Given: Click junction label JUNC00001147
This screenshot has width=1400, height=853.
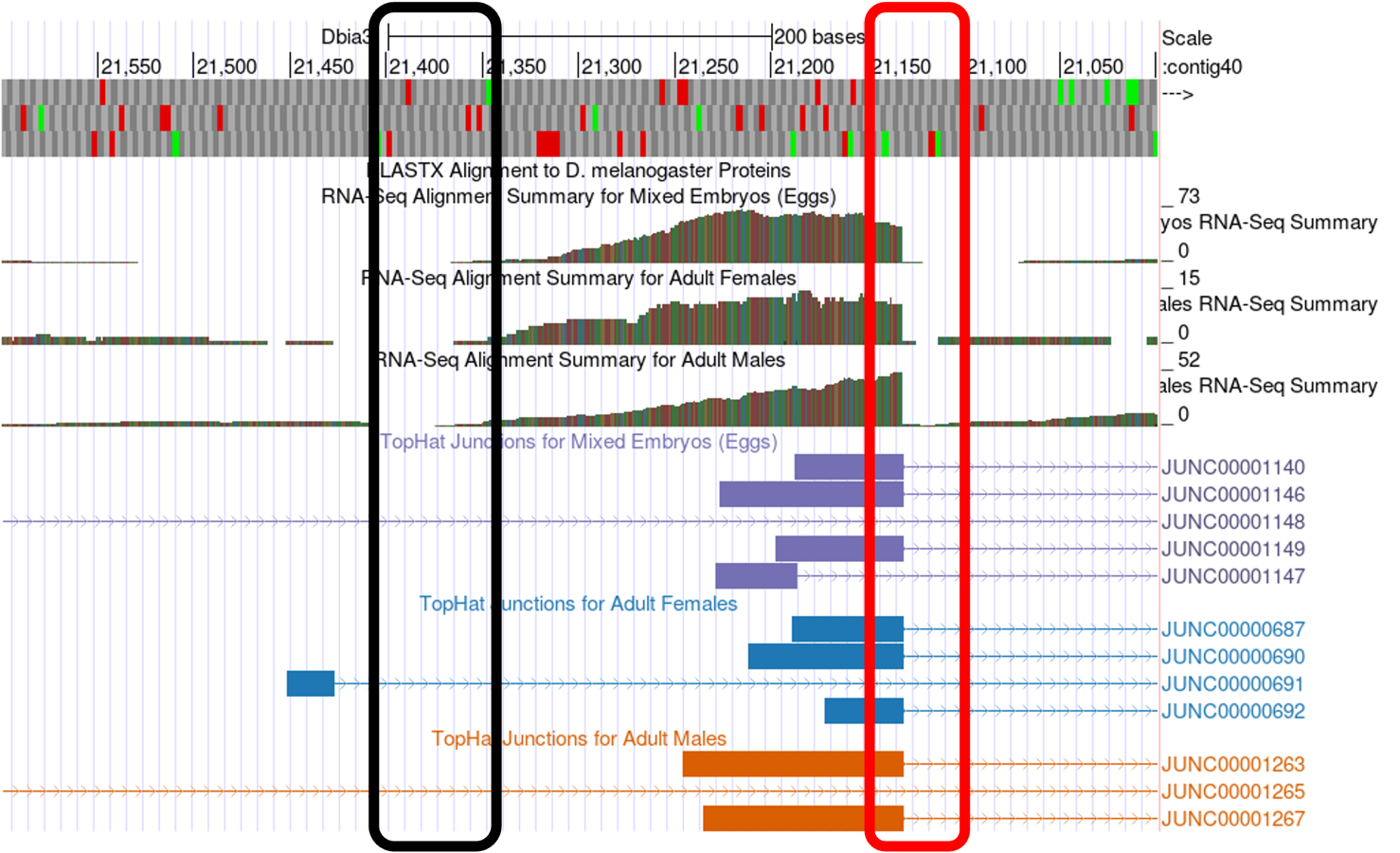Looking at the screenshot, I should tap(1233, 576).
